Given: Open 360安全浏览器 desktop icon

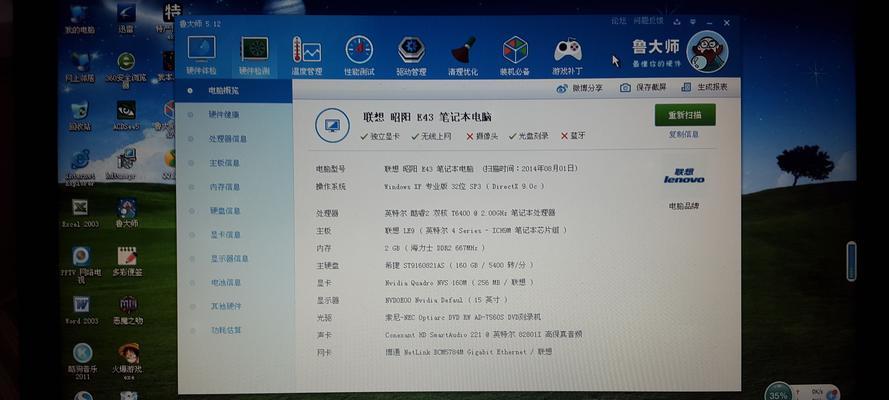Looking at the screenshot, I should tap(126, 70).
